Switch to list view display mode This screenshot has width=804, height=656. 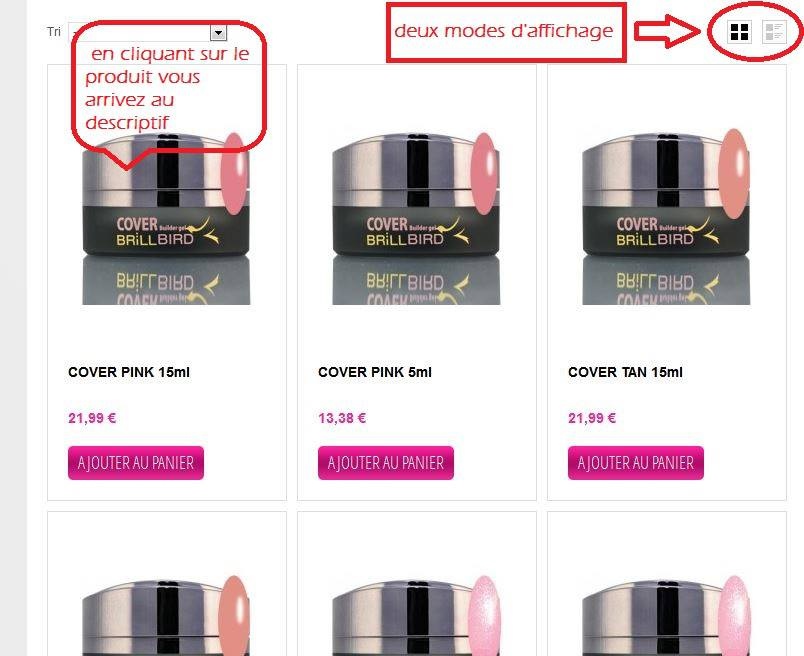point(774,32)
